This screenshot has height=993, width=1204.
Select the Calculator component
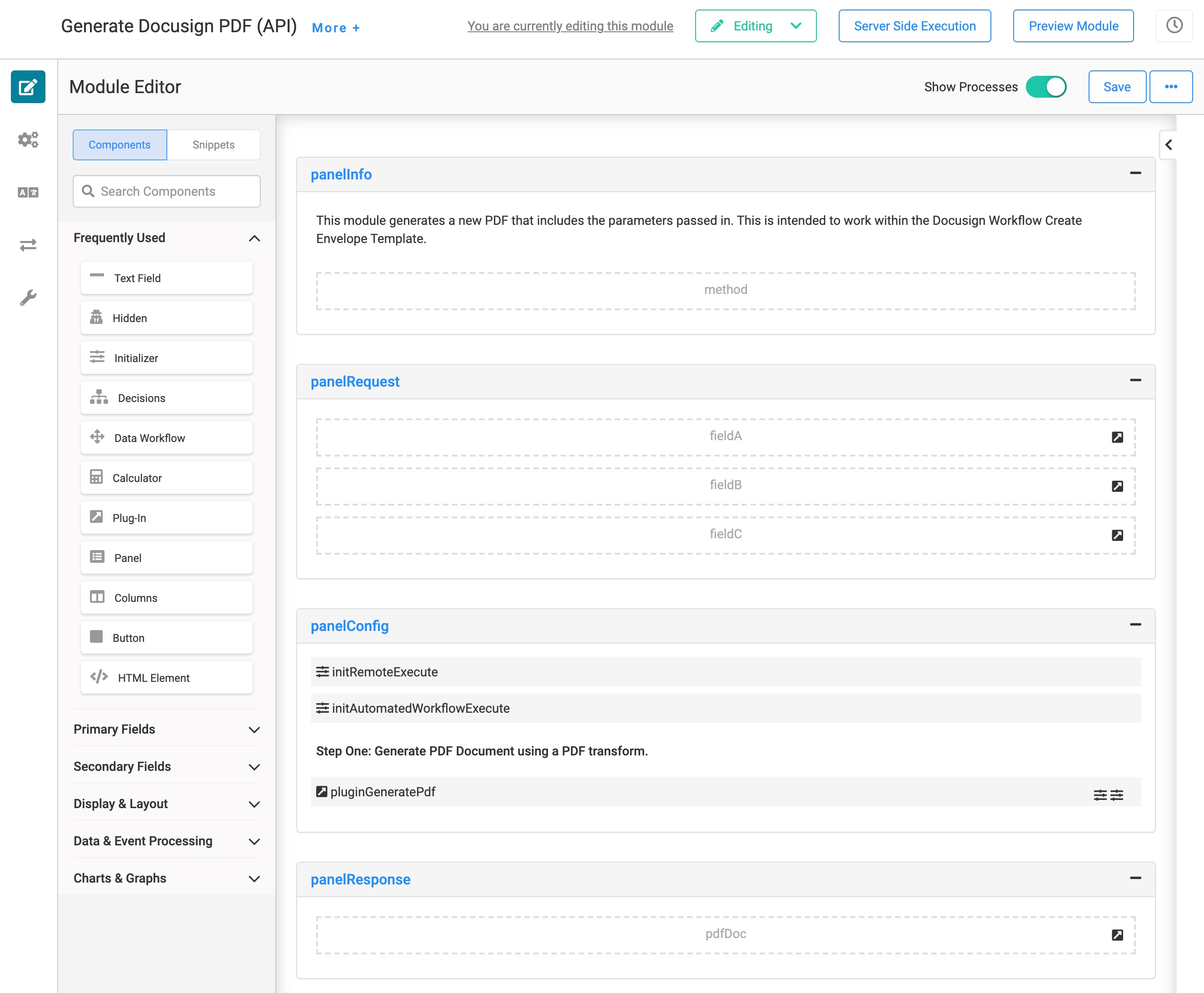point(166,478)
